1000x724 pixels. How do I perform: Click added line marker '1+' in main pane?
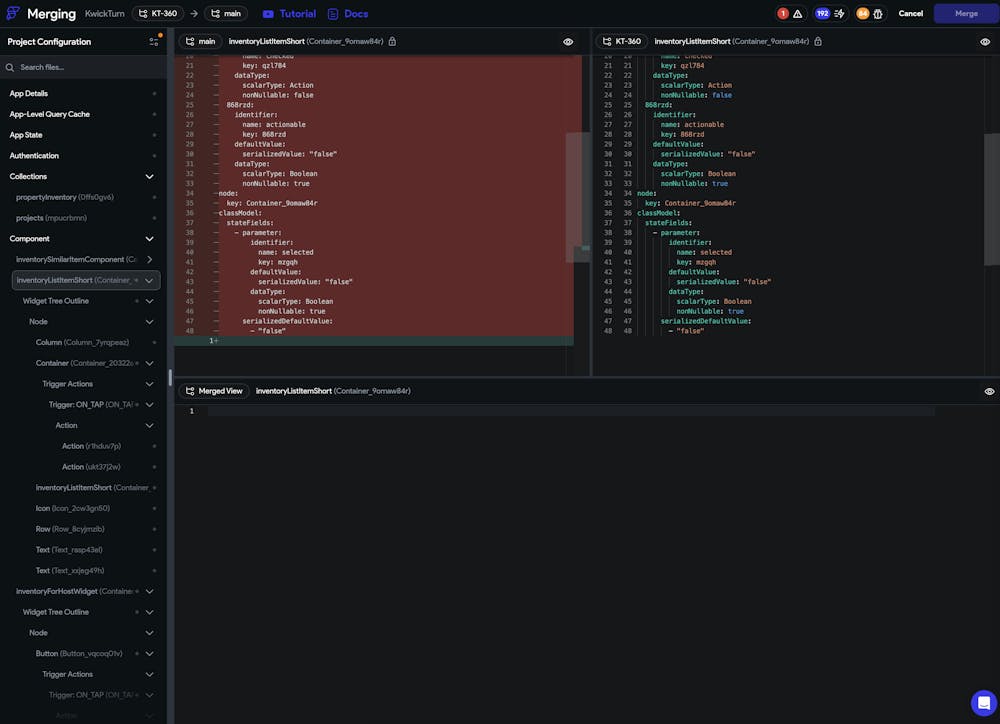click(214, 341)
